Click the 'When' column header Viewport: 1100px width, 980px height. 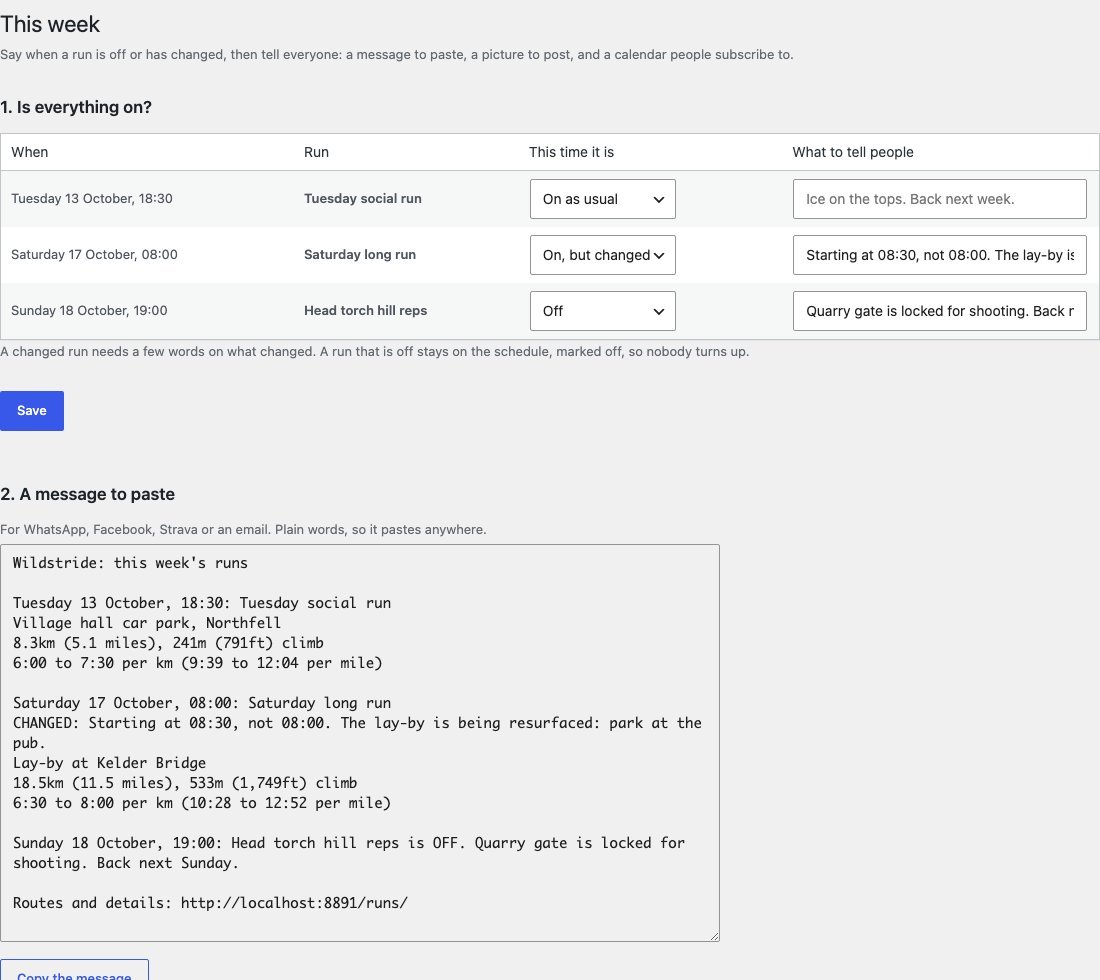[29, 152]
